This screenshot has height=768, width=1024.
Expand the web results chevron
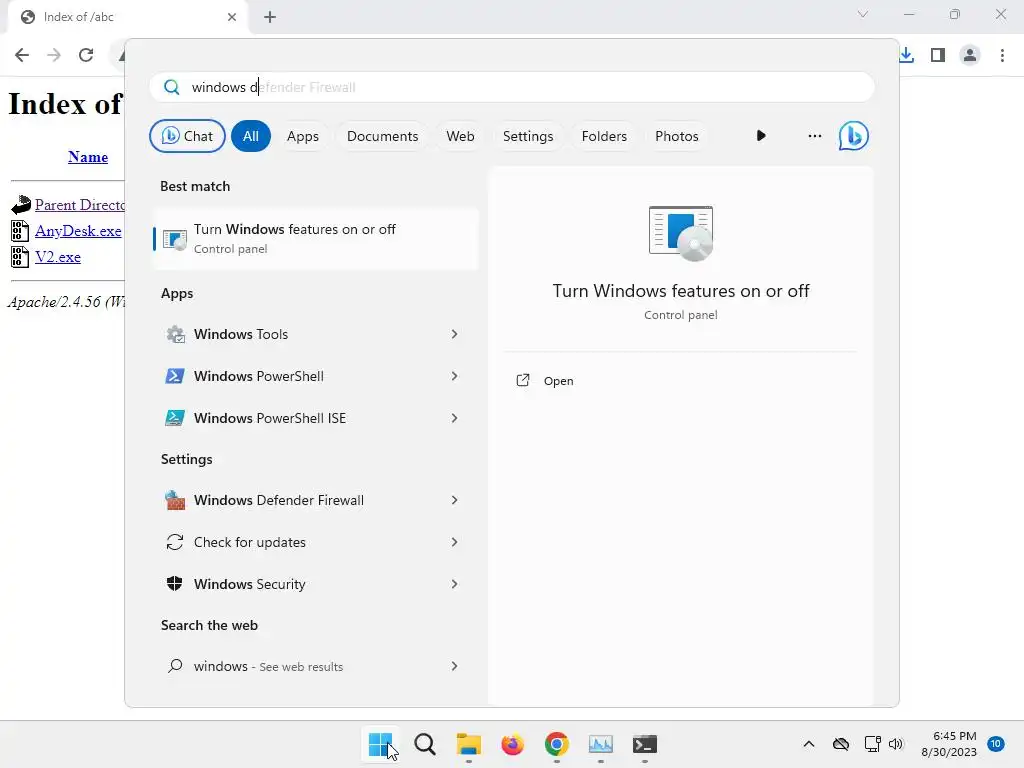click(455, 666)
